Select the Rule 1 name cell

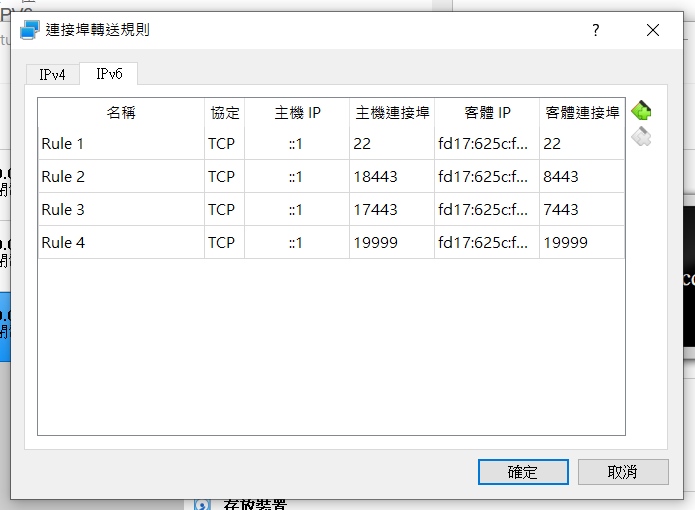coord(121,144)
